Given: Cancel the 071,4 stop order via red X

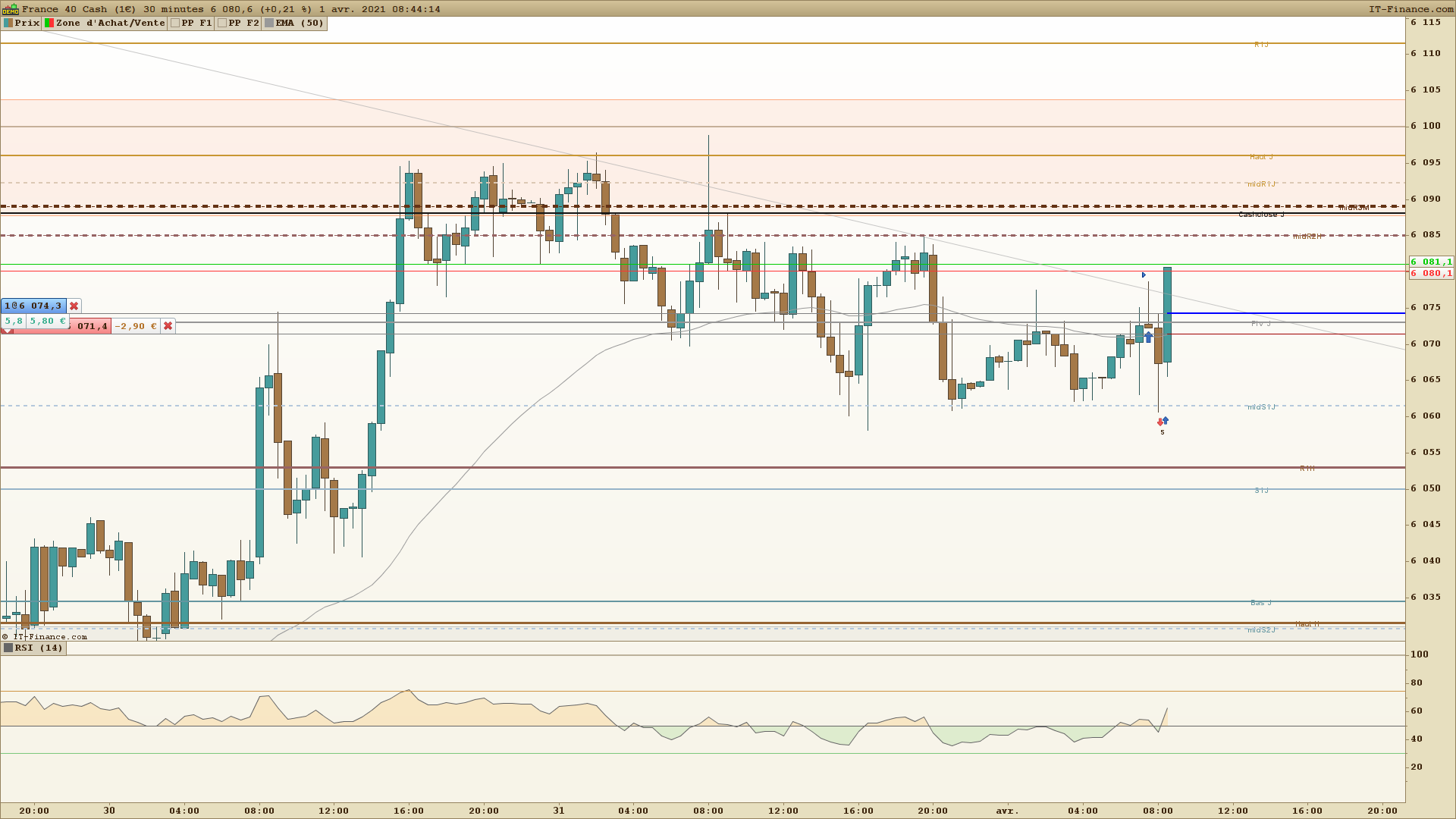Looking at the screenshot, I should click(168, 326).
